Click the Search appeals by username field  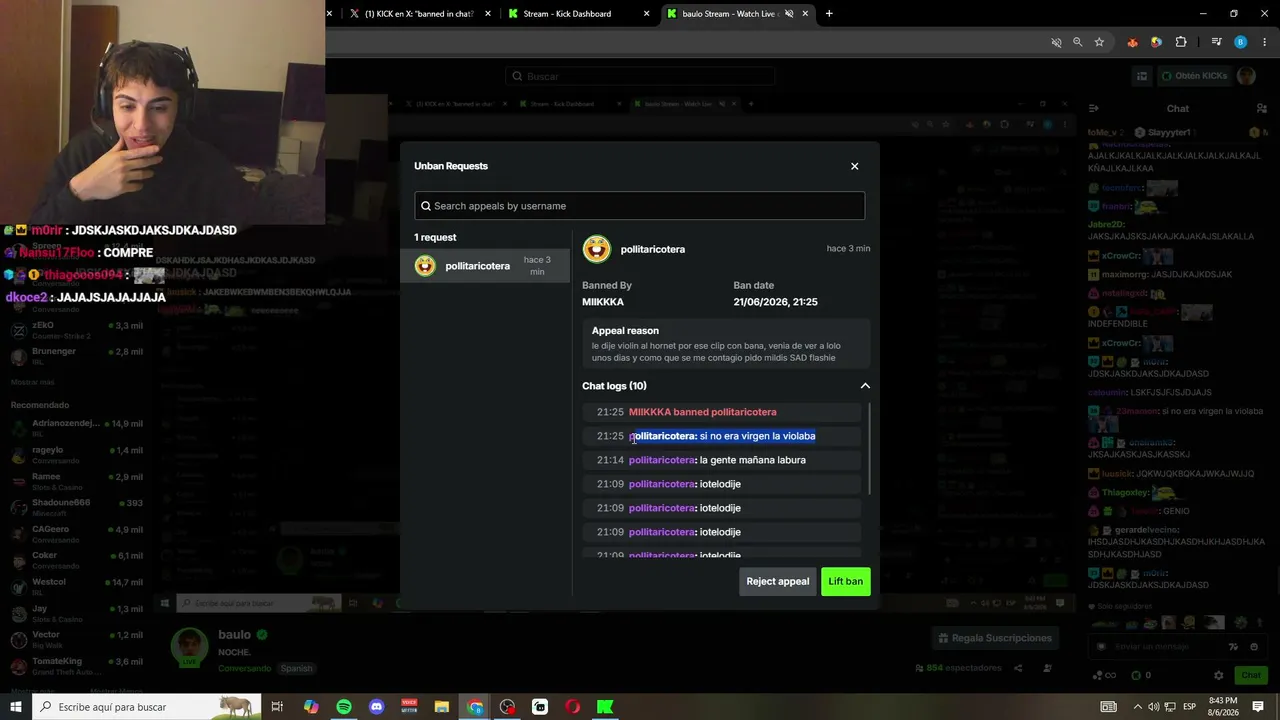click(640, 206)
